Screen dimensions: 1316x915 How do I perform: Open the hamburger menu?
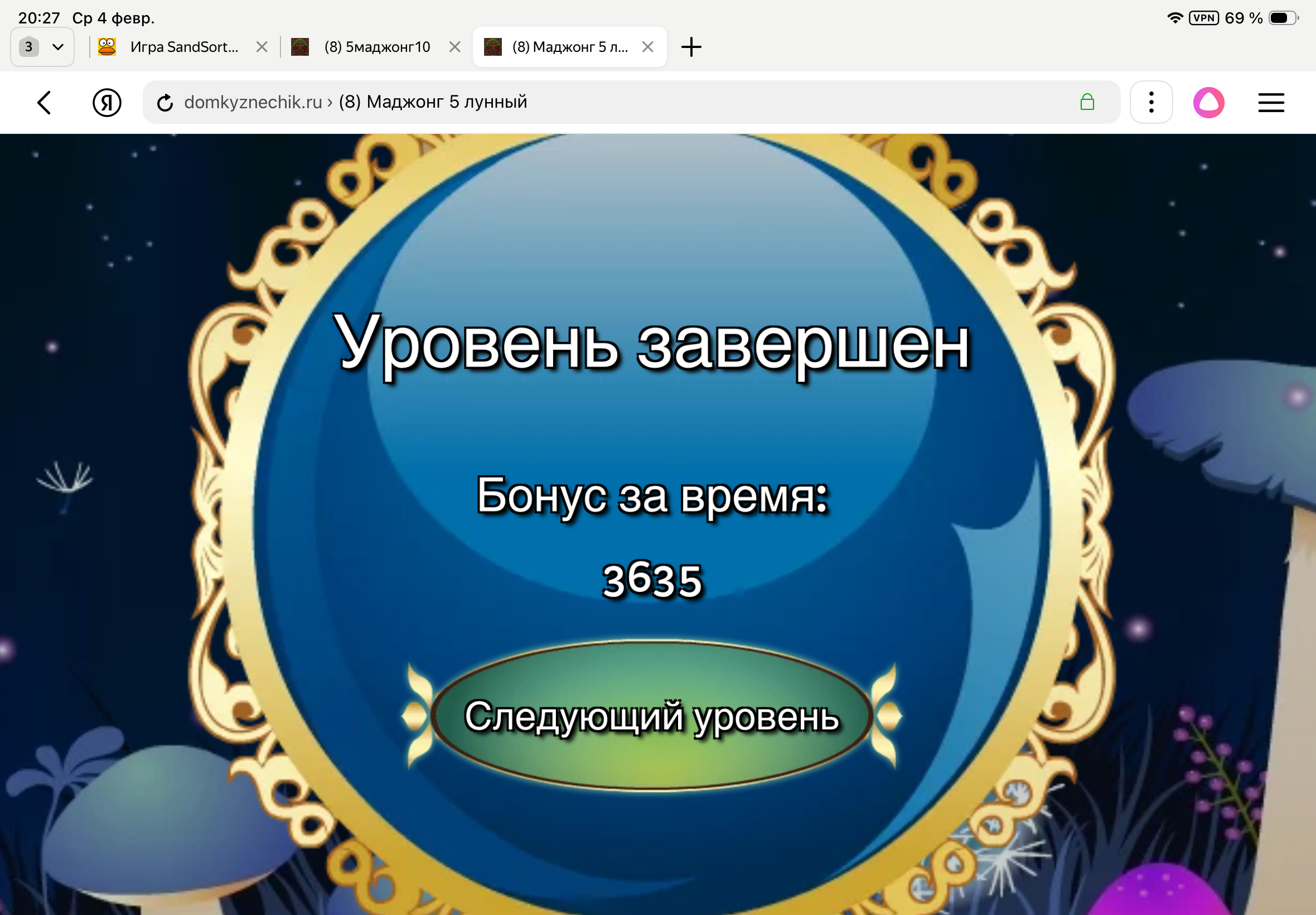click(1271, 102)
